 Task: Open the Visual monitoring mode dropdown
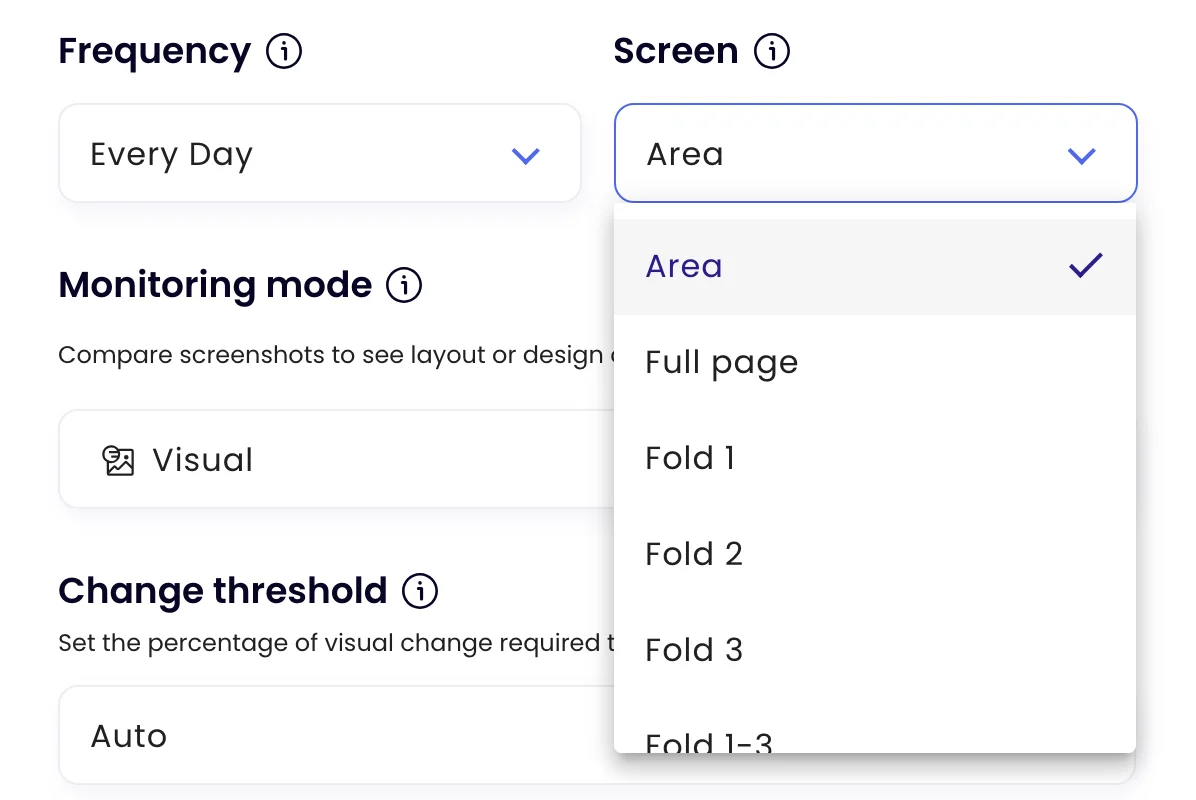point(336,459)
